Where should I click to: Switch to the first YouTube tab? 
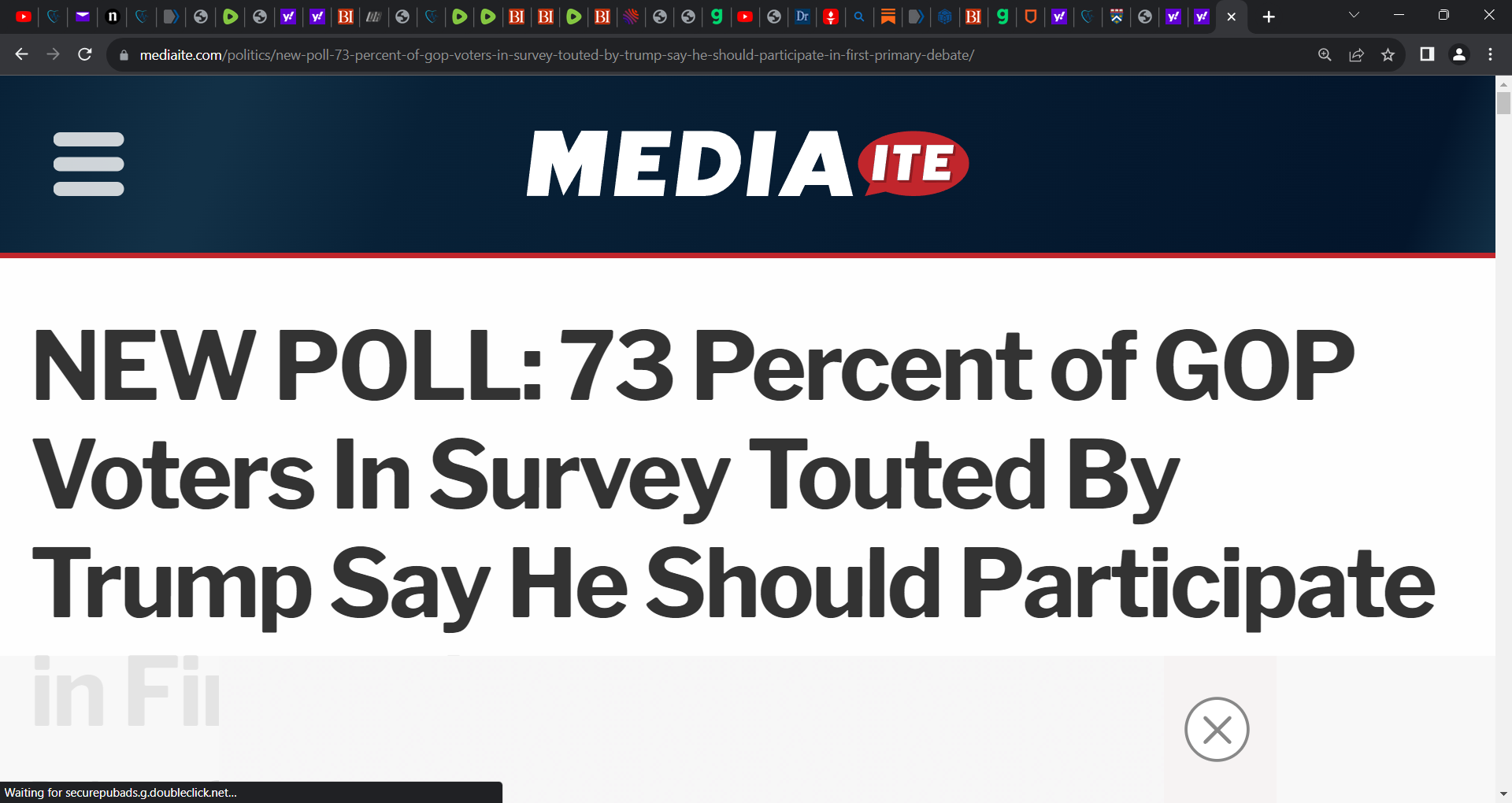[24, 17]
